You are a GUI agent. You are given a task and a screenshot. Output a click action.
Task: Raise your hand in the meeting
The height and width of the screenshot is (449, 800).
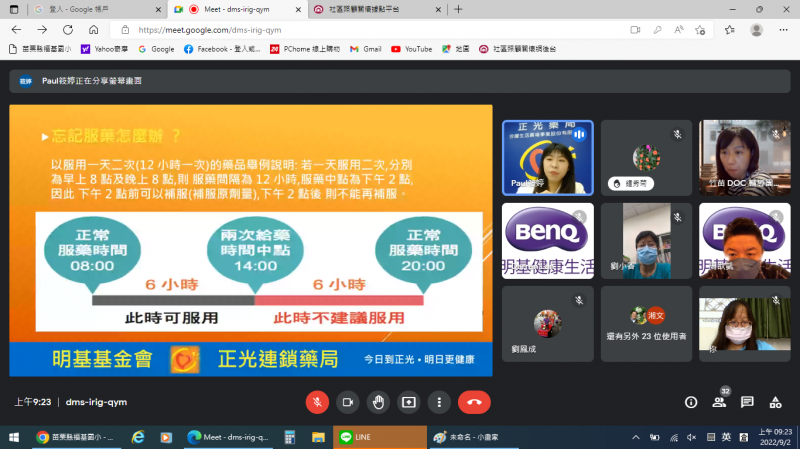(378, 402)
